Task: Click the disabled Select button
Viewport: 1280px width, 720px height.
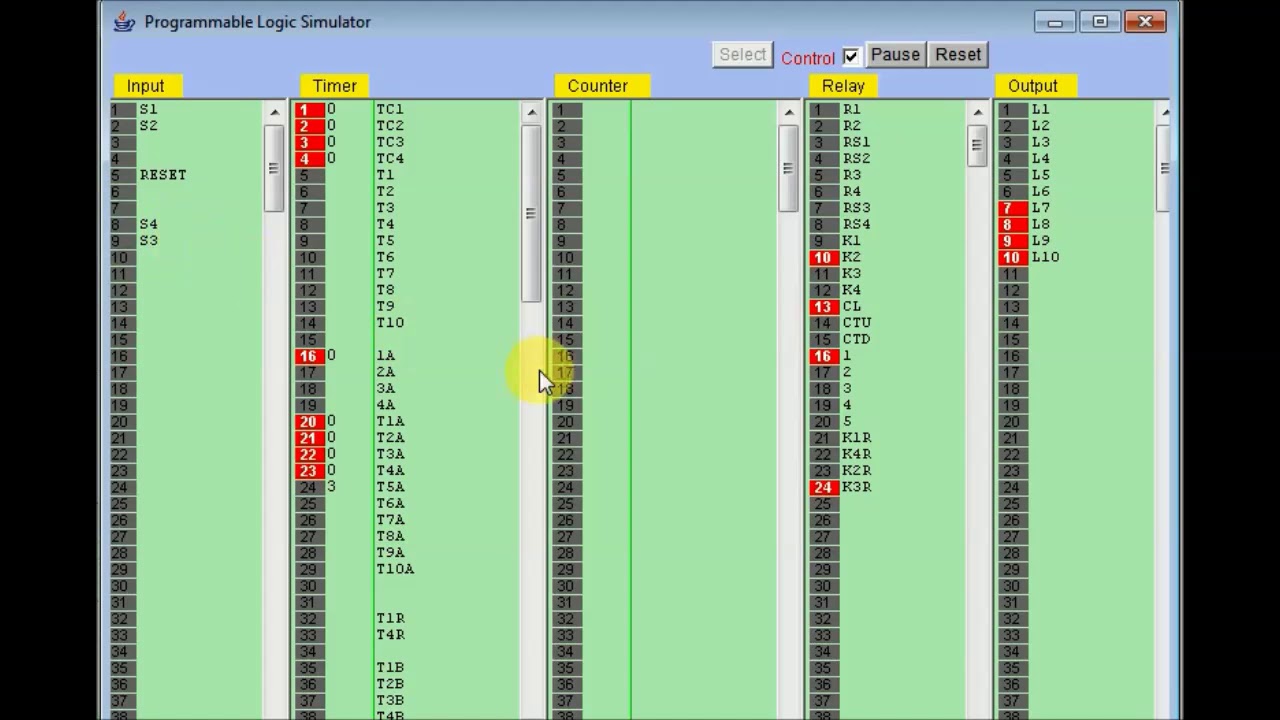Action: (x=742, y=55)
